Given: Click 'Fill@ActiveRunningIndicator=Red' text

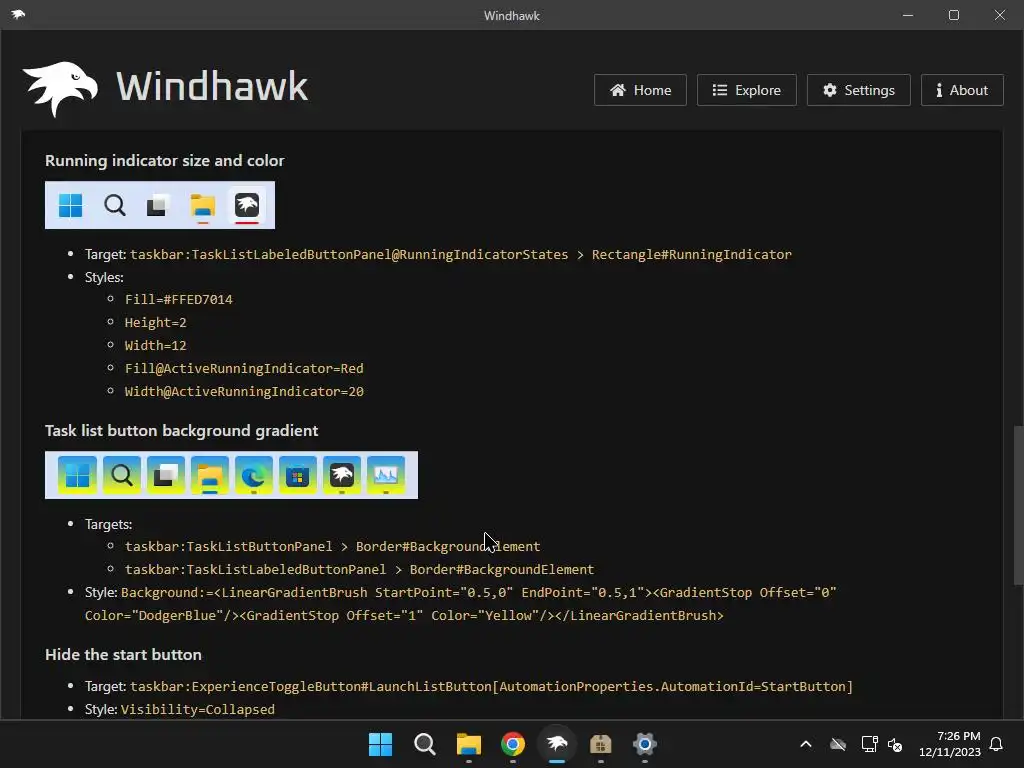Looking at the screenshot, I should (x=244, y=368).
